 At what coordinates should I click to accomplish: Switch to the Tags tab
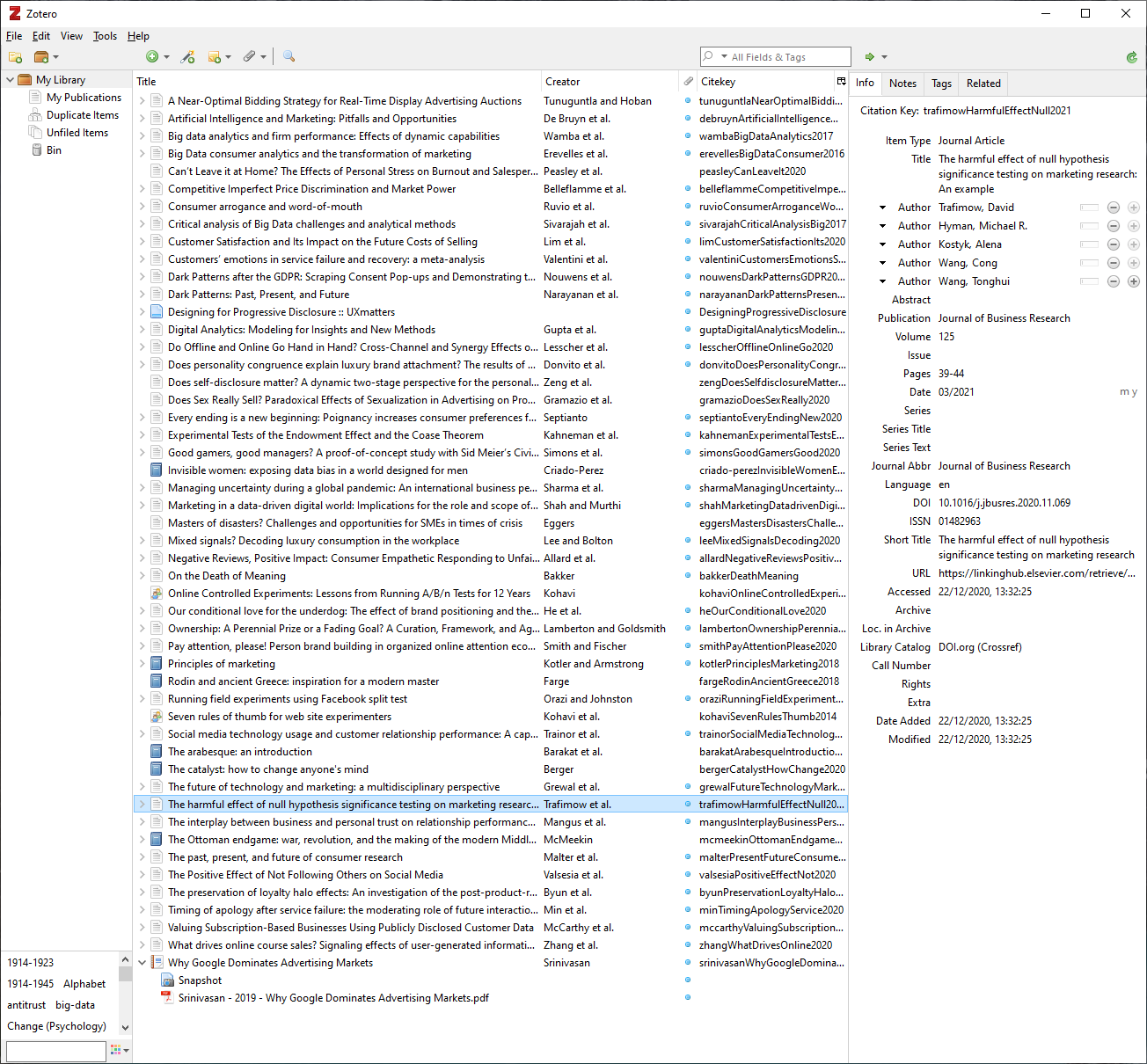pyautogui.click(x=941, y=84)
